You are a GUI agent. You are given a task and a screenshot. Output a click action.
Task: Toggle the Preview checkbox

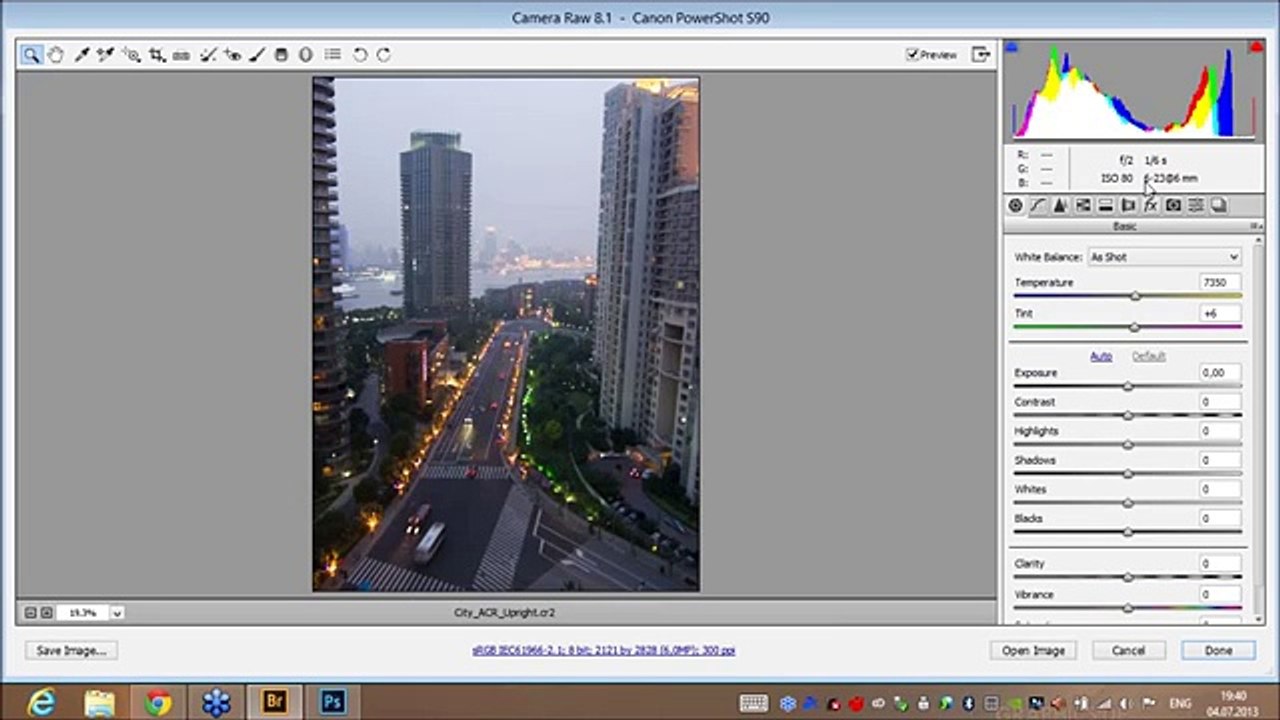[912, 55]
